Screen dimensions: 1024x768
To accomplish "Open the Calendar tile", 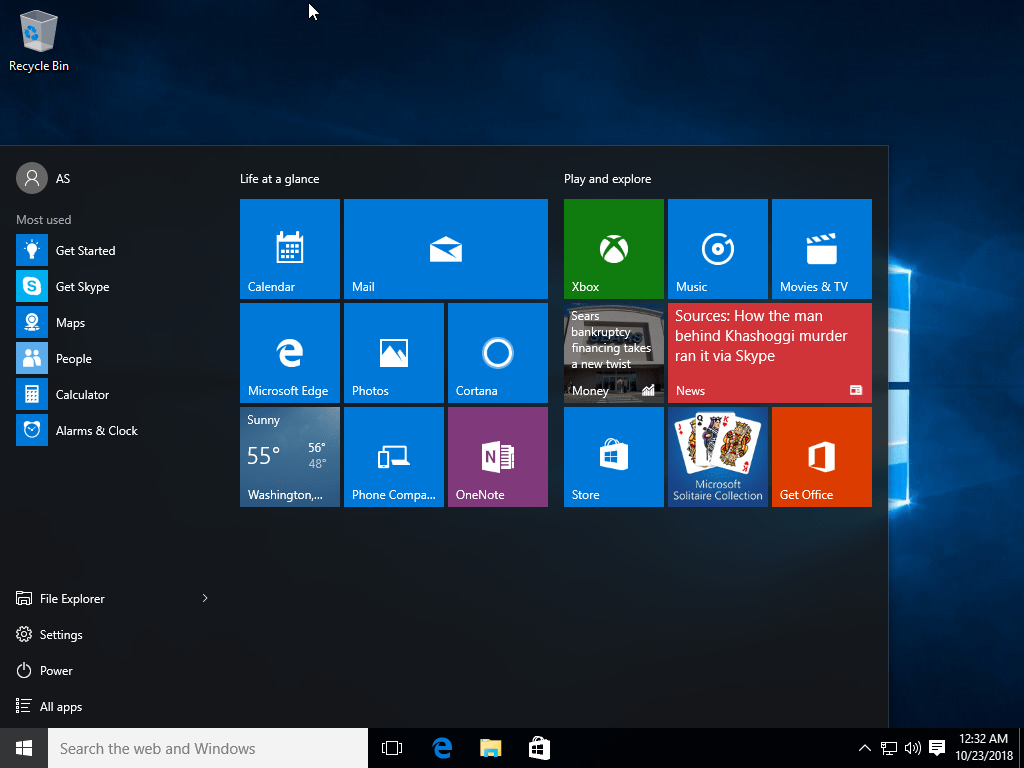I will click(290, 249).
